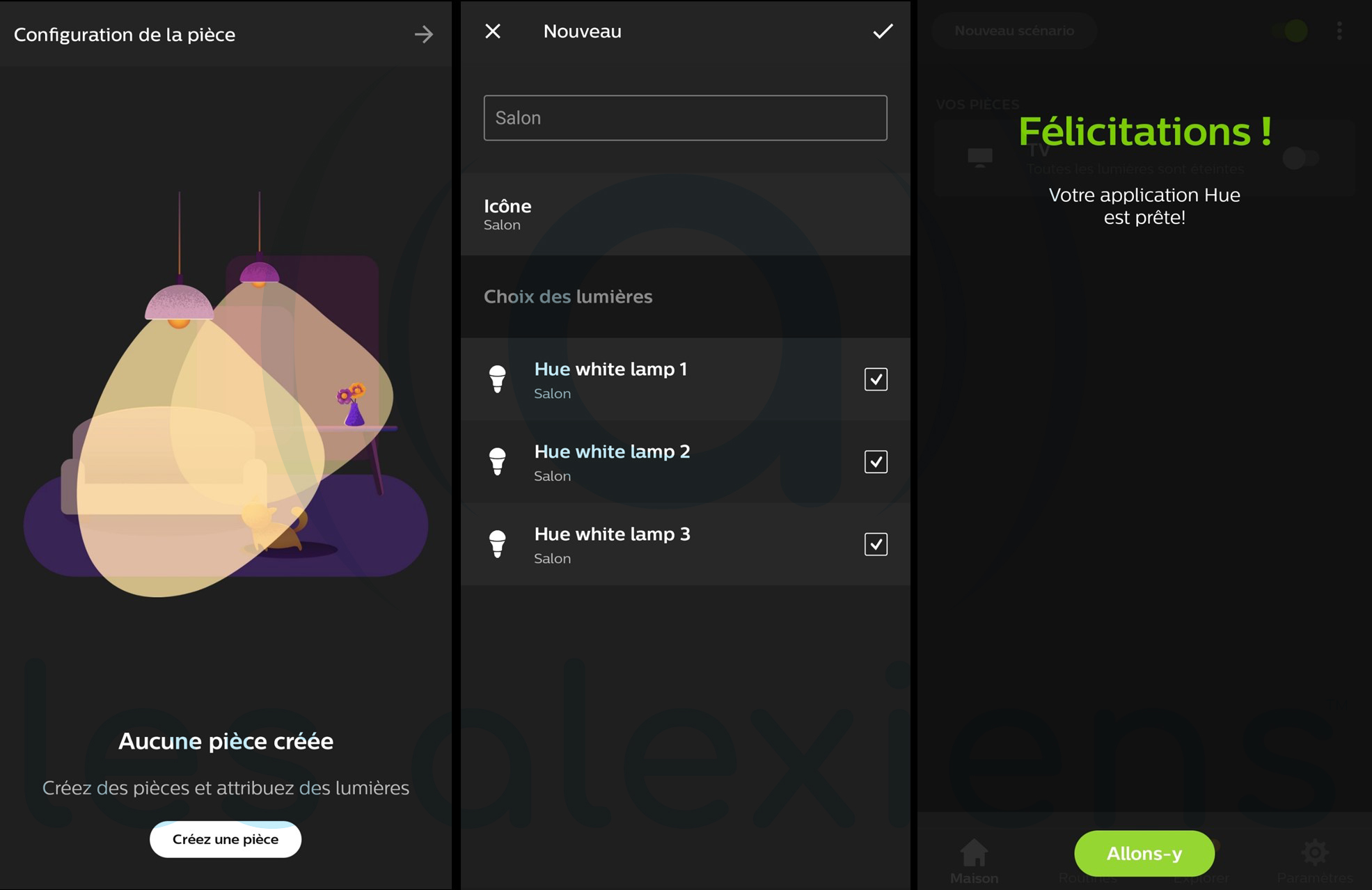Click the Créez une pièce button

click(x=226, y=838)
